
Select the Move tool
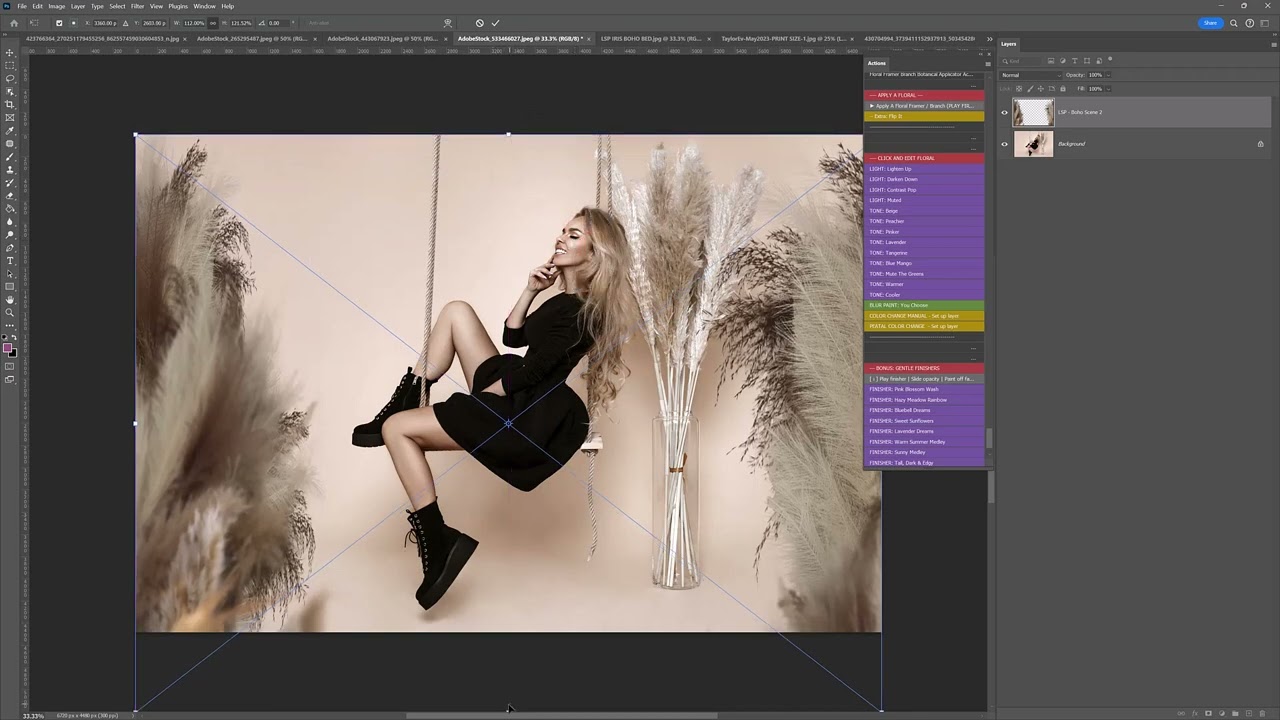coord(10,52)
